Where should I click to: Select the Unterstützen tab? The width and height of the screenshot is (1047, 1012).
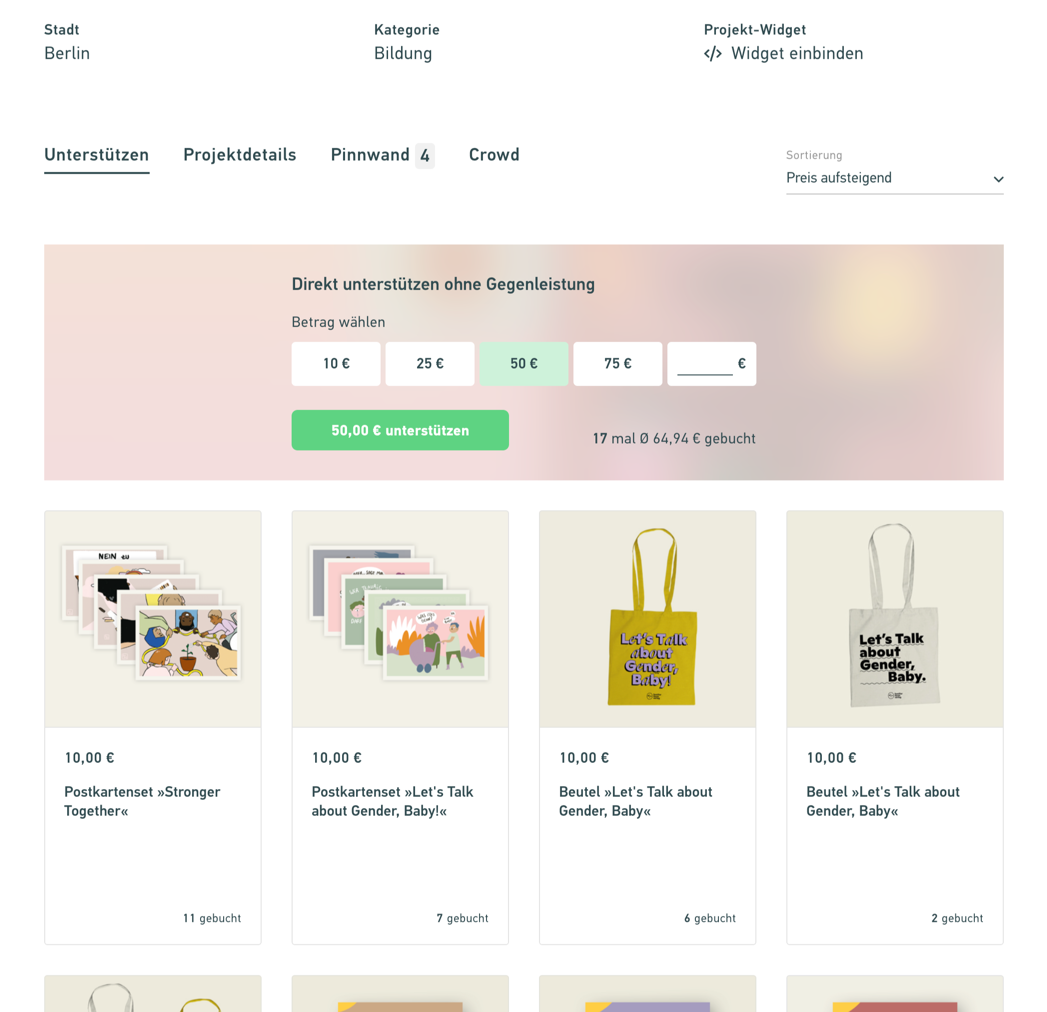pos(97,155)
